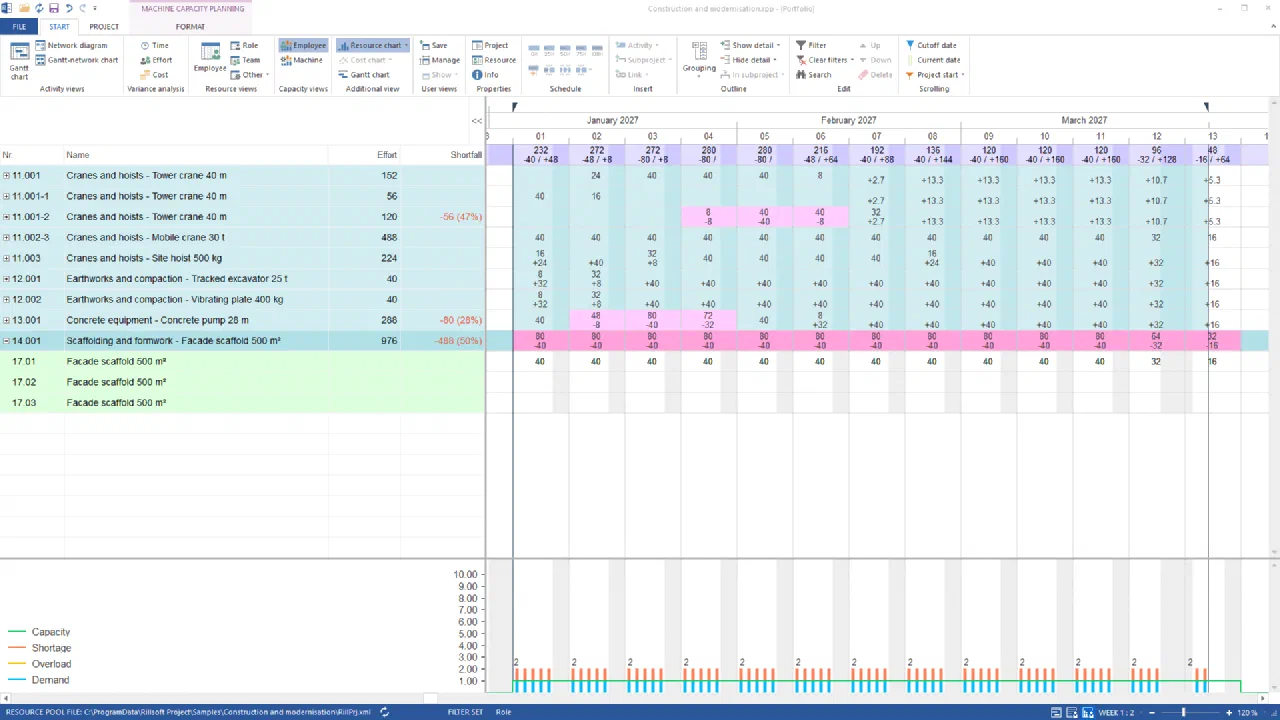
Task: Switch to the FORMAT ribbon tab
Action: point(190,27)
